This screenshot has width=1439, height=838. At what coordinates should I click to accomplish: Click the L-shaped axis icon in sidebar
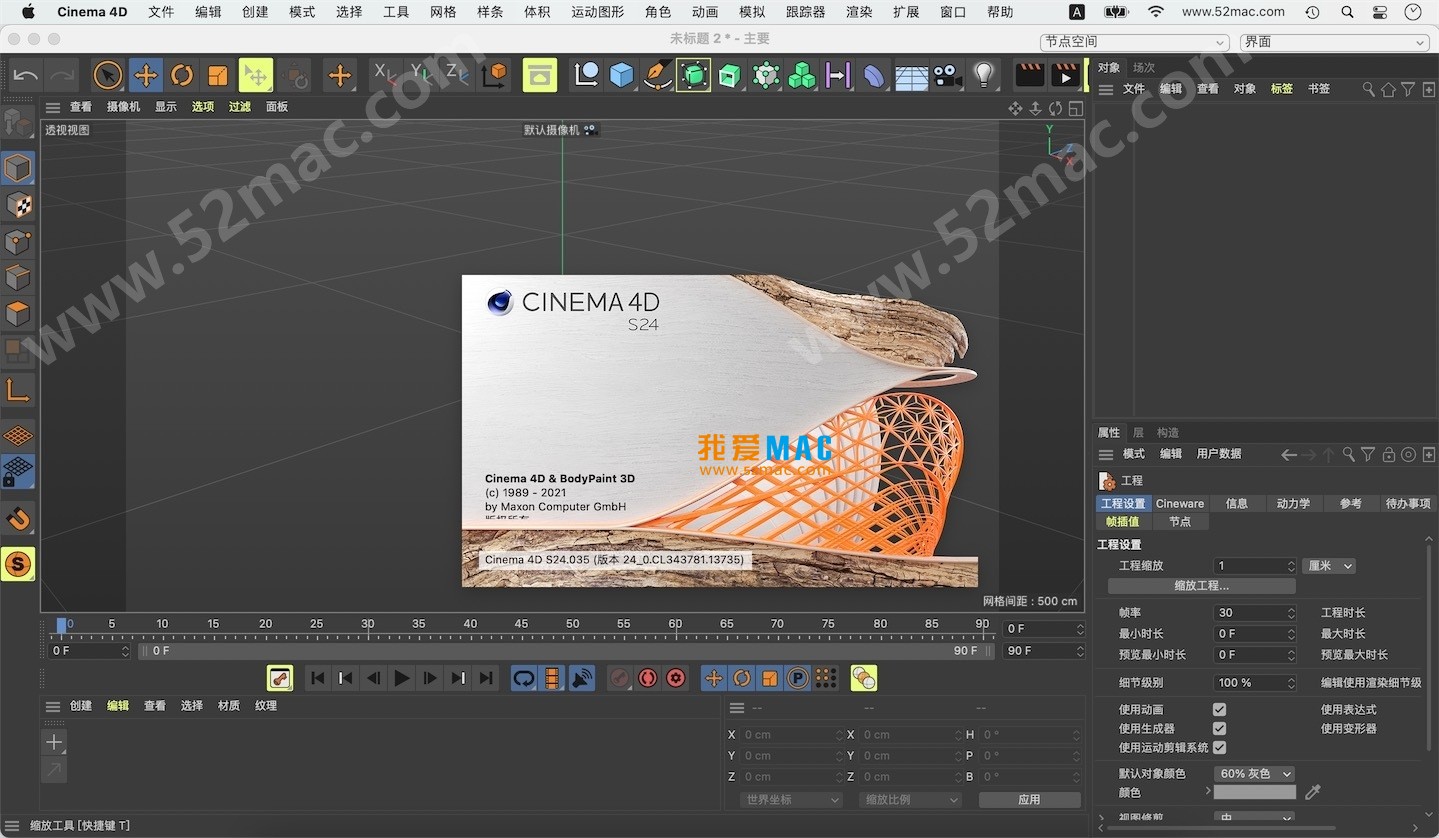coord(18,389)
